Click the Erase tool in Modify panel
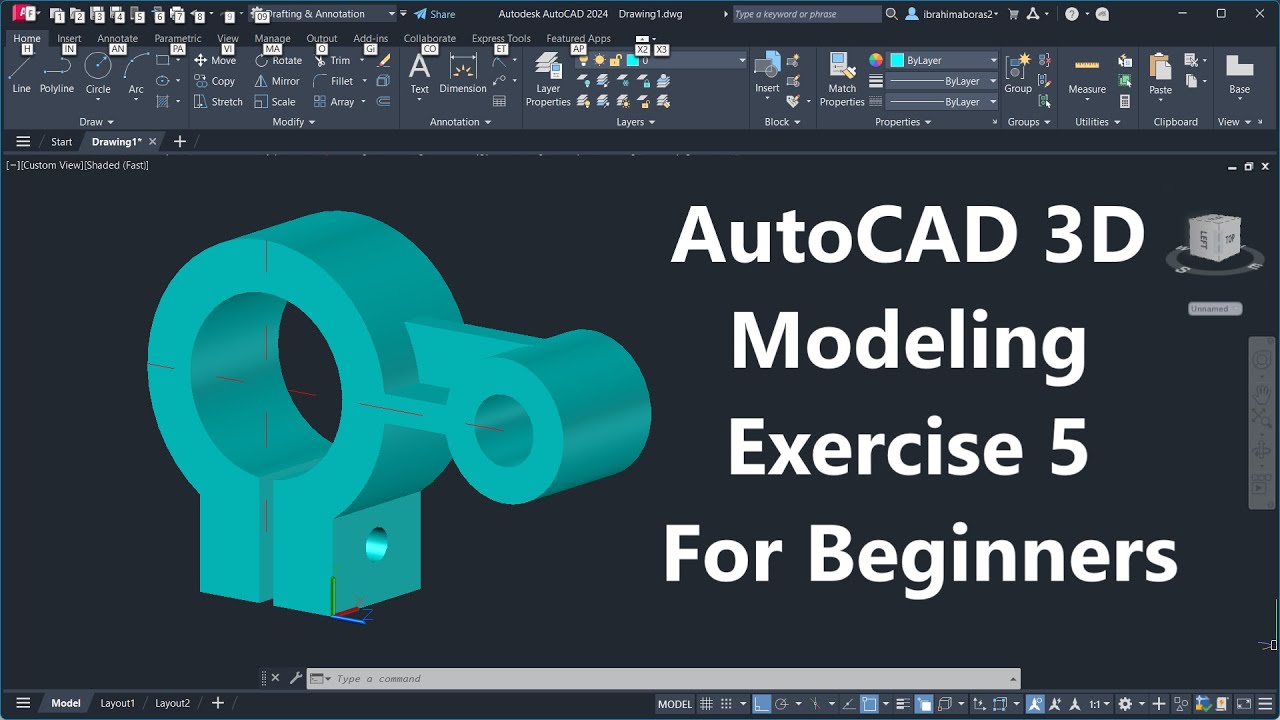1280x720 pixels. point(383,60)
